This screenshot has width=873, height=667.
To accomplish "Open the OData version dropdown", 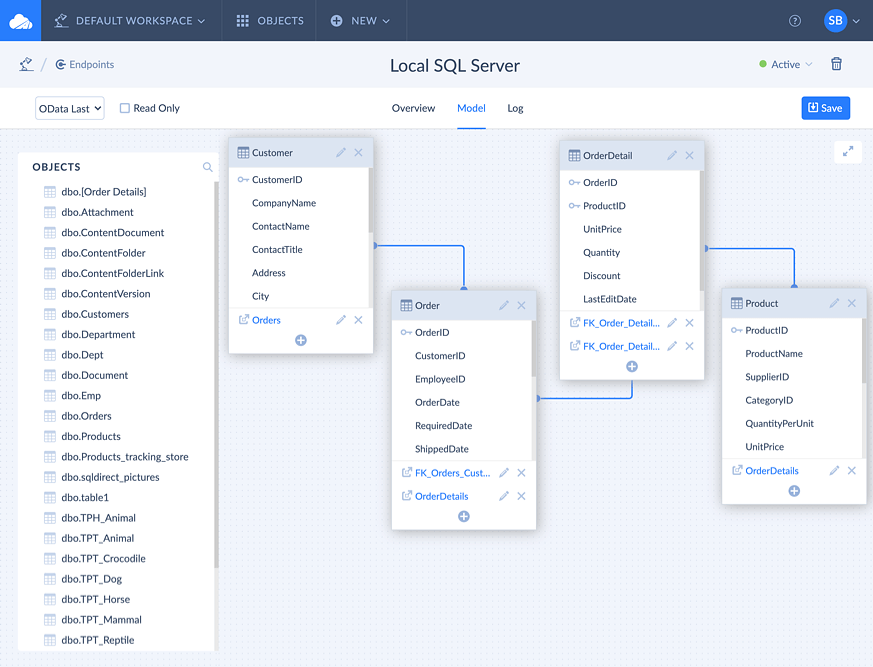I will click(70, 108).
